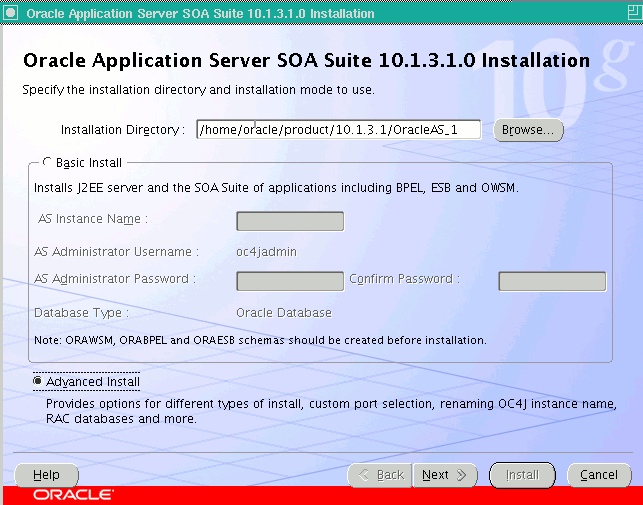Image resolution: width=643 pixels, height=505 pixels.
Task: Click the Basic Install description about J2EE server
Action: pyautogui.click(x=276, y=188)
